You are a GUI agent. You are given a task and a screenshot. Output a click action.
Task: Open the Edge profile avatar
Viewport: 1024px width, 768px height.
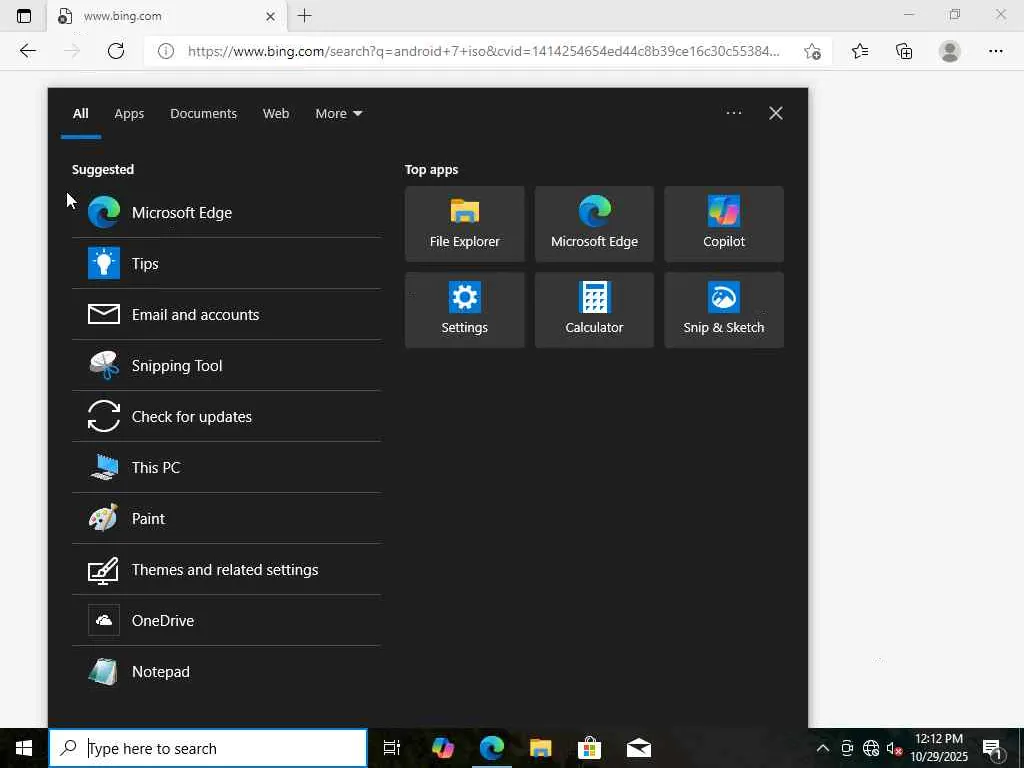(950, 51)
